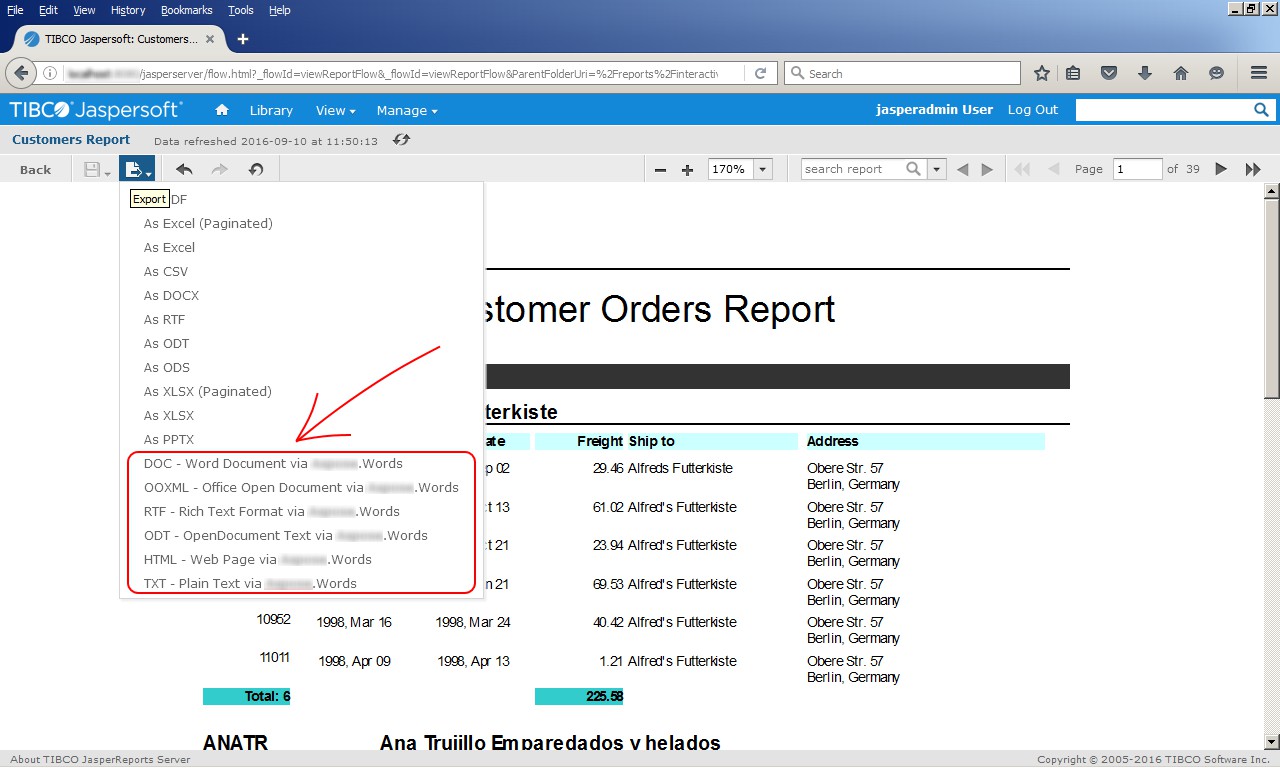This screenshot has height=768, width=1280.
Task: Expand the View menu dropdown
Action: pos(336,110)
